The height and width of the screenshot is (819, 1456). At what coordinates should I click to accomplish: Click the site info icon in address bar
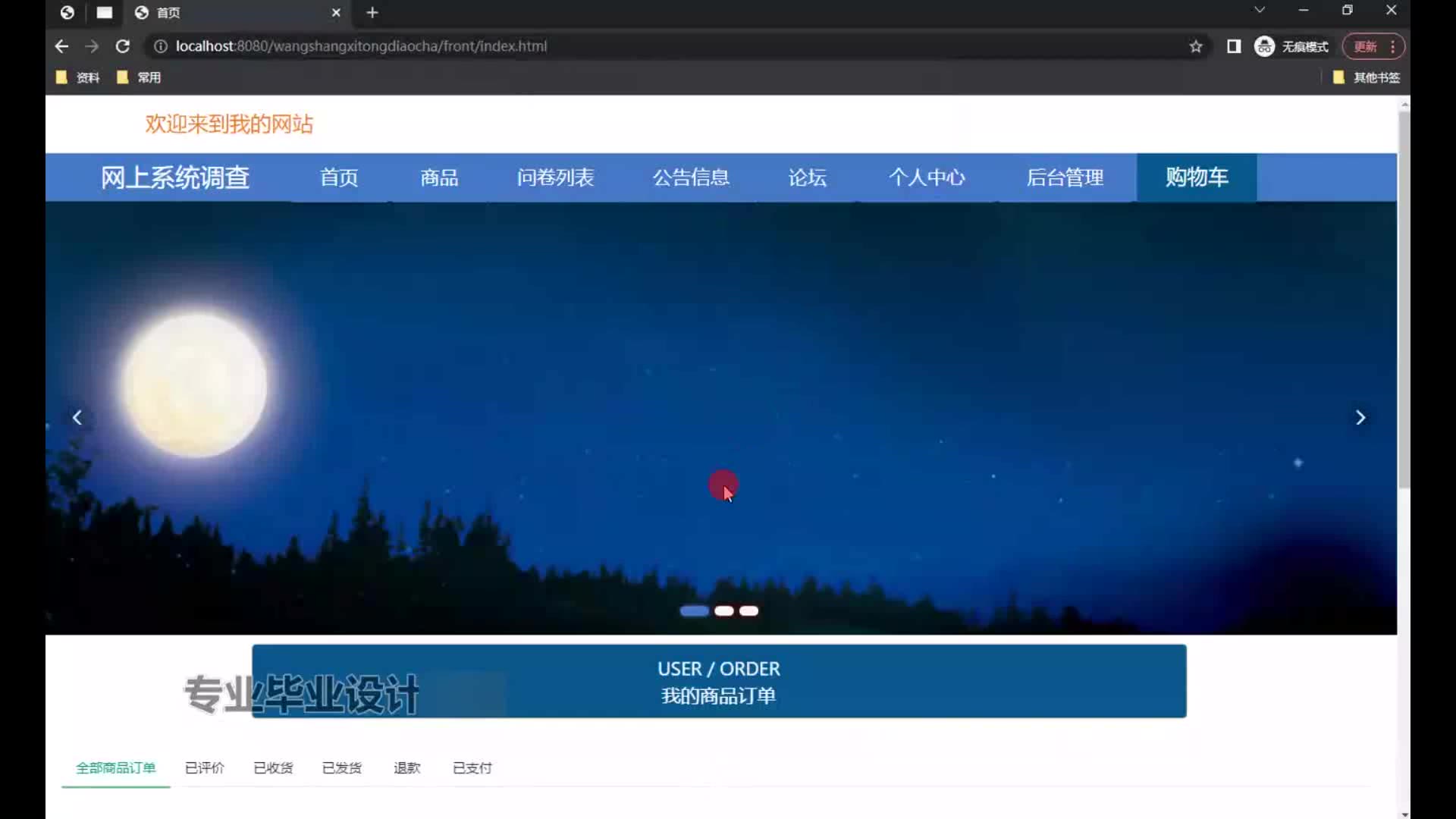pyautogui.click(x=161, y=46)
